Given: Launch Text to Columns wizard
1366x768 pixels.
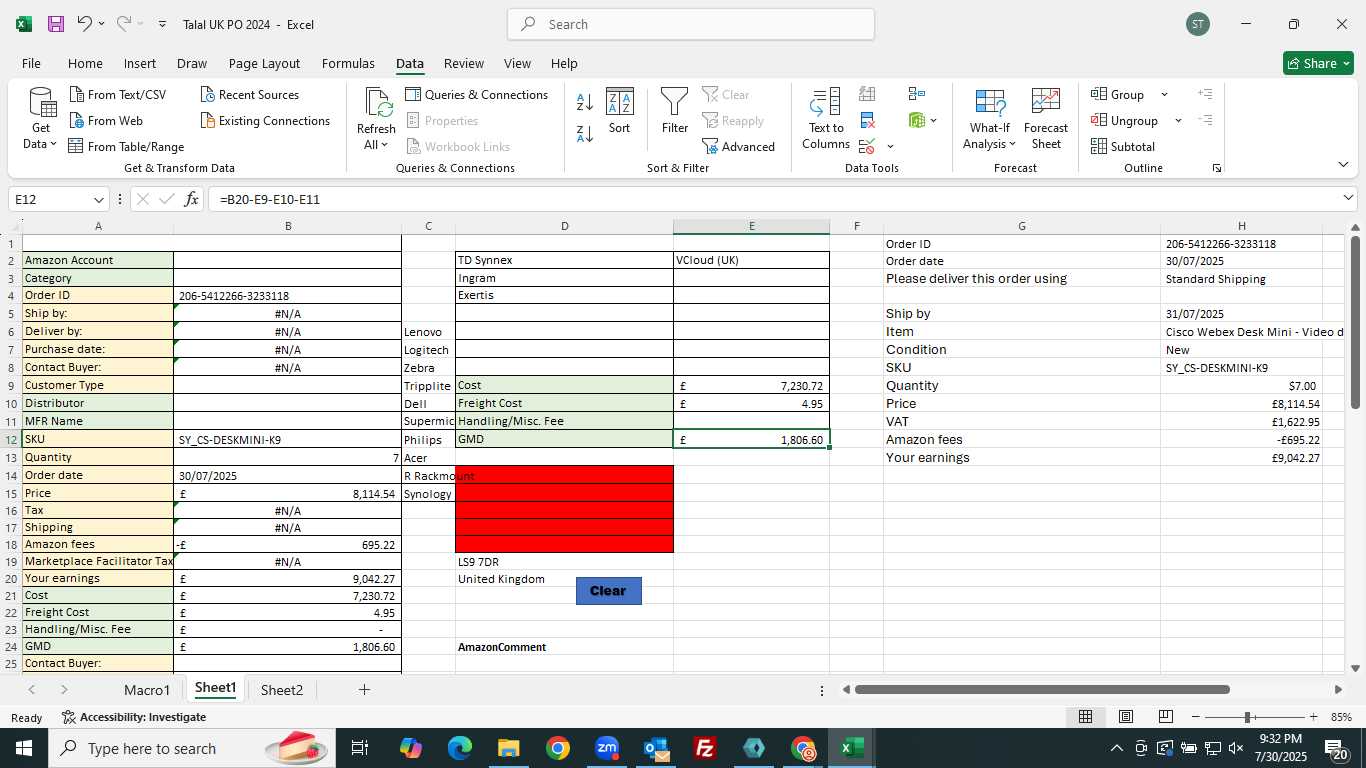Looking at the screenshot, I should [826, 119].
